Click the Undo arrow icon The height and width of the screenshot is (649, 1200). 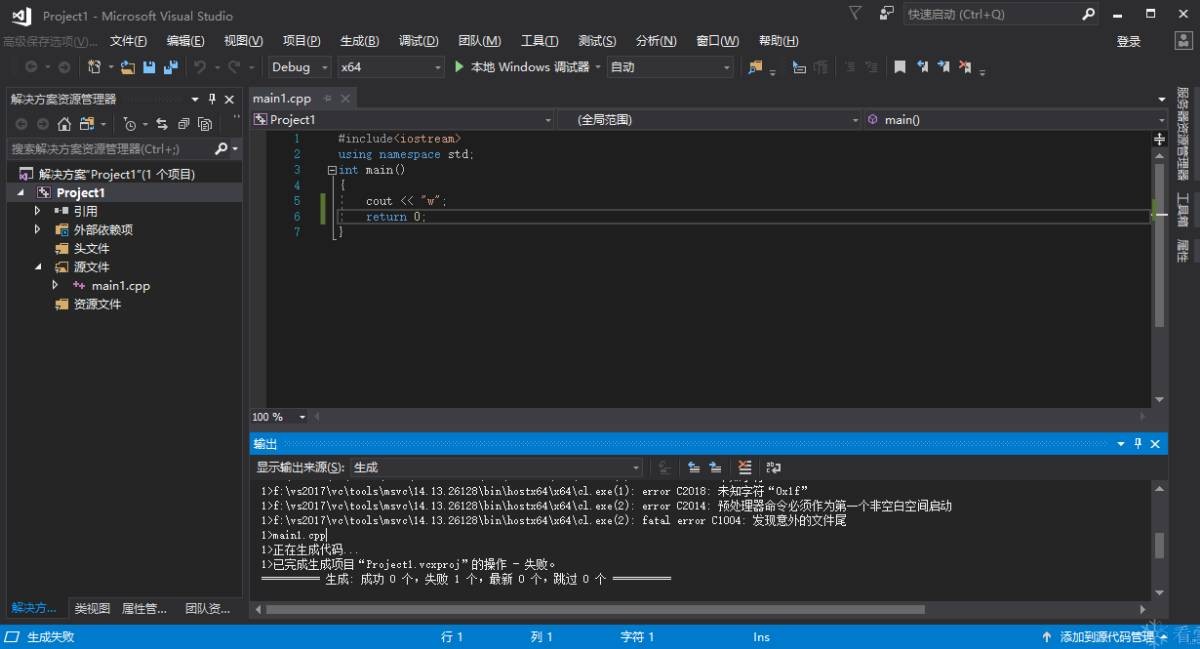pyautogui.click(x=200, y=67)
